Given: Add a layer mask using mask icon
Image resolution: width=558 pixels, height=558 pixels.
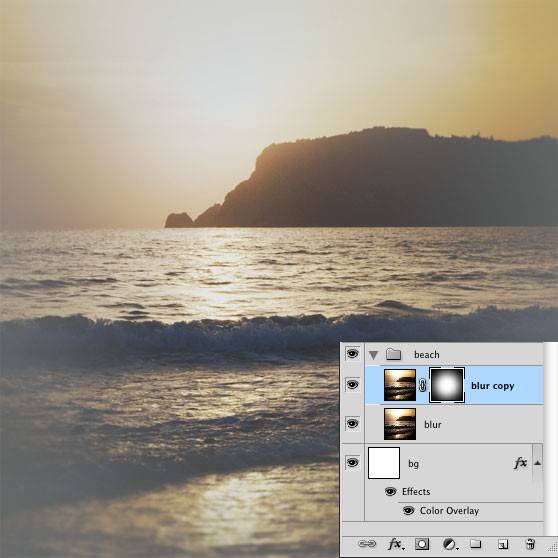Looking at the screenshot, I should pyautogui.click(x=422, y=544).
